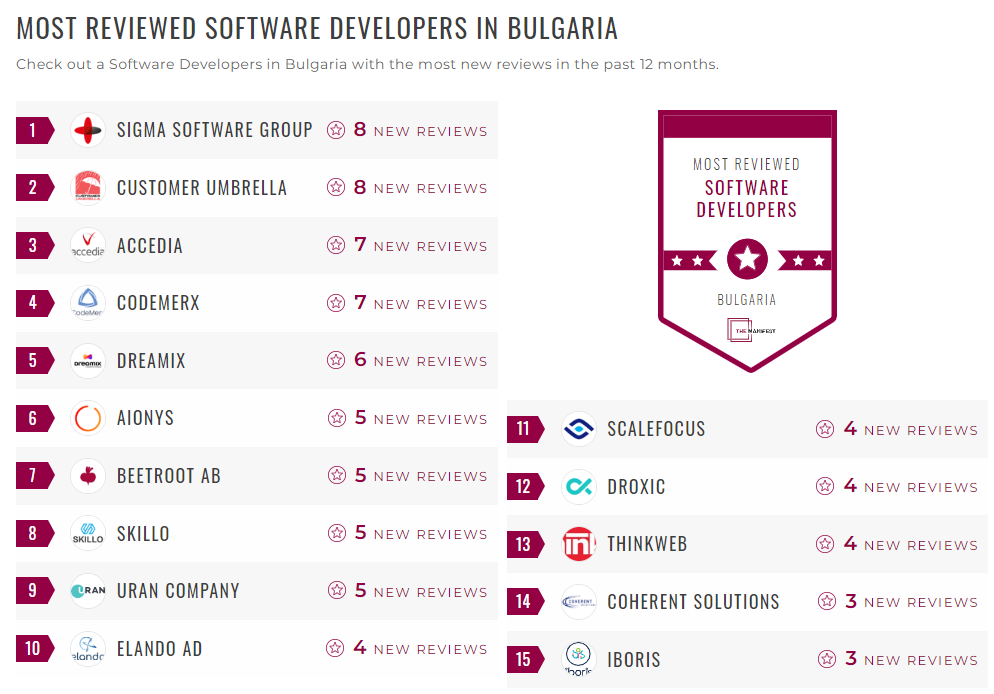Click the Beetroot AB logo
Screen dimensions: 994x694
click(87, 475)
